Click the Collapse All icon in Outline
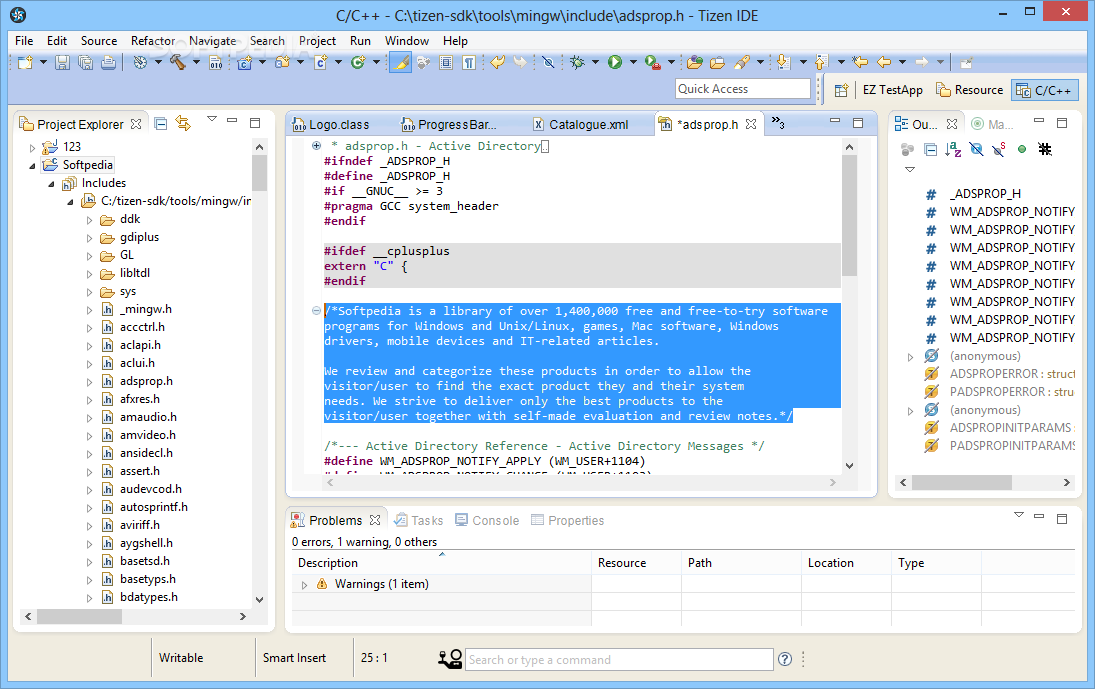 (930, 149)
